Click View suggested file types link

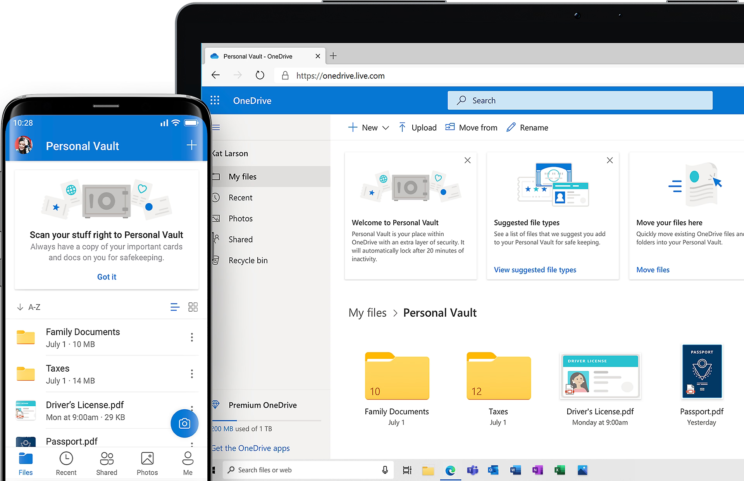pos(535,269)
